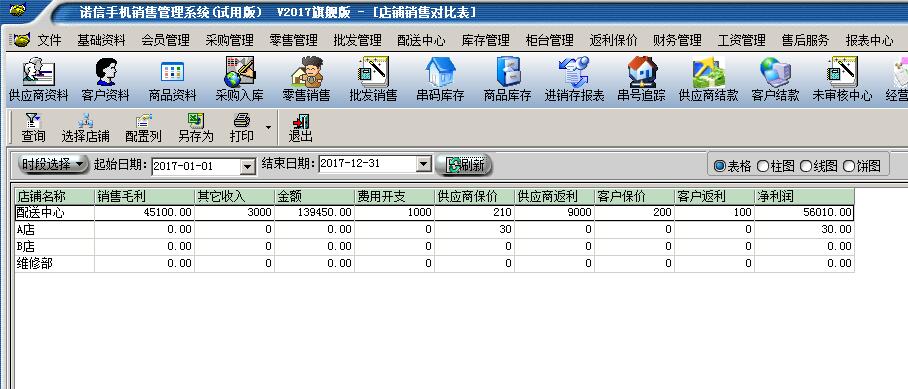908x389 pixels.
Task: Click the 45100.00 gross profit cell
Action: point(144,212)
